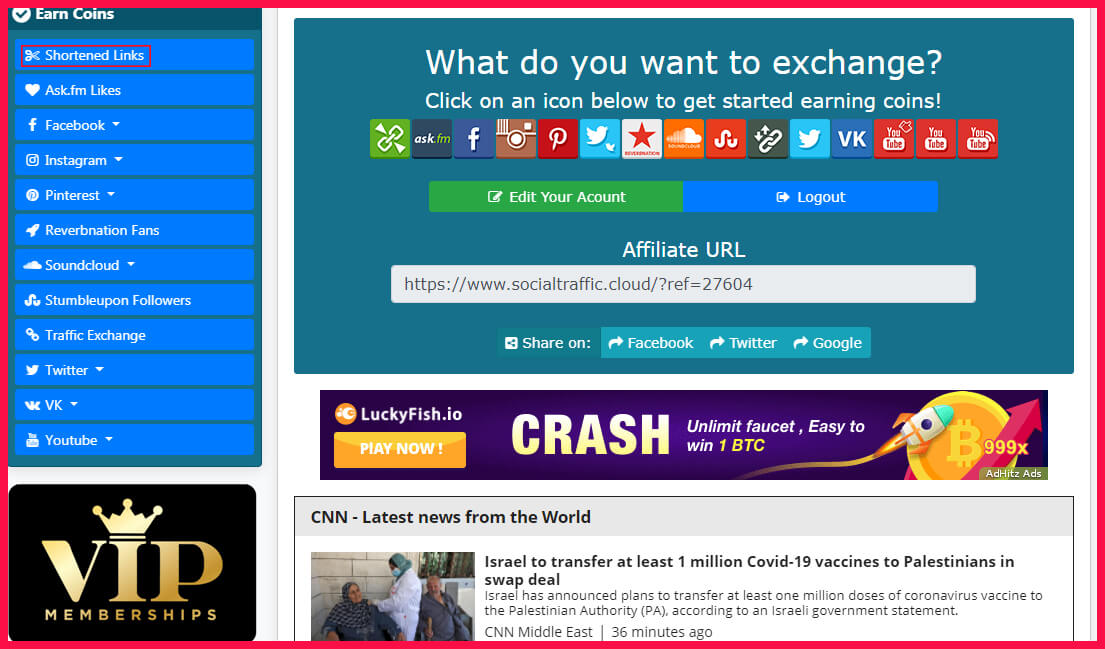1105x649 pixels.
Task: Open Shortened Links in the sidebar
Action: [134, 55]
